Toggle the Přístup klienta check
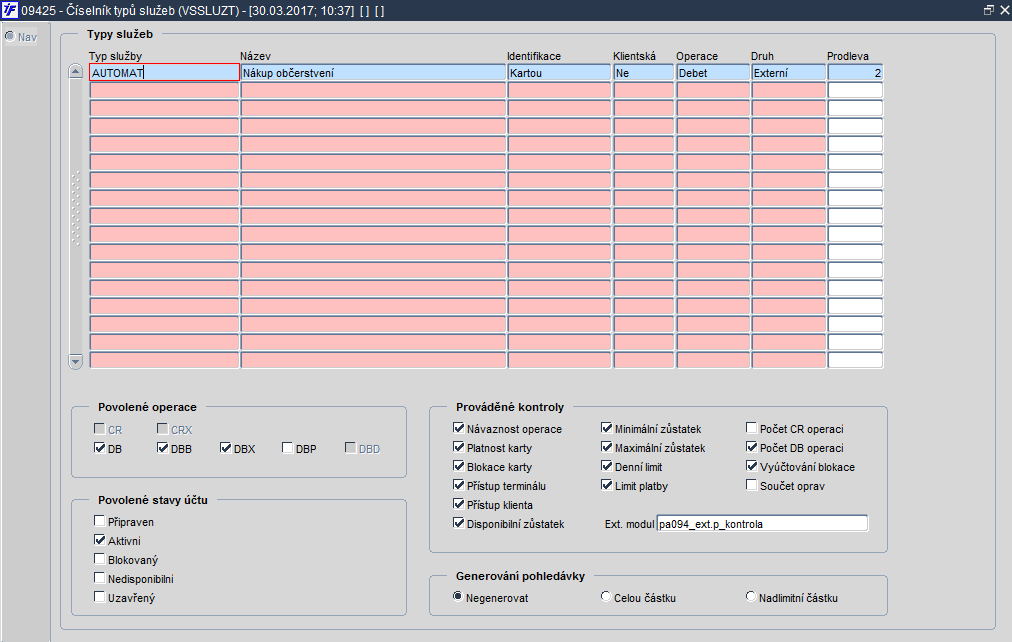 click(459, 504)
